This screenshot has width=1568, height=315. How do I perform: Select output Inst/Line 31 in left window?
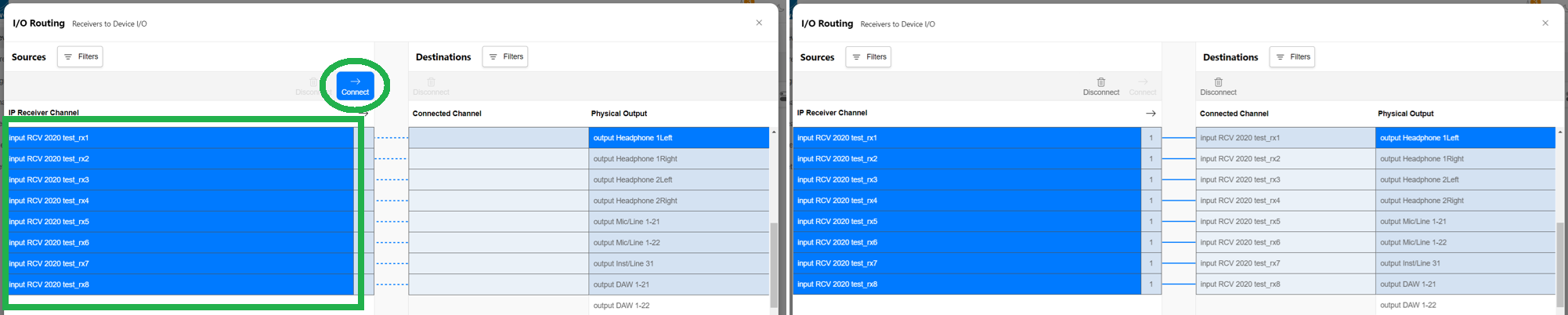[x=678, y=263]
